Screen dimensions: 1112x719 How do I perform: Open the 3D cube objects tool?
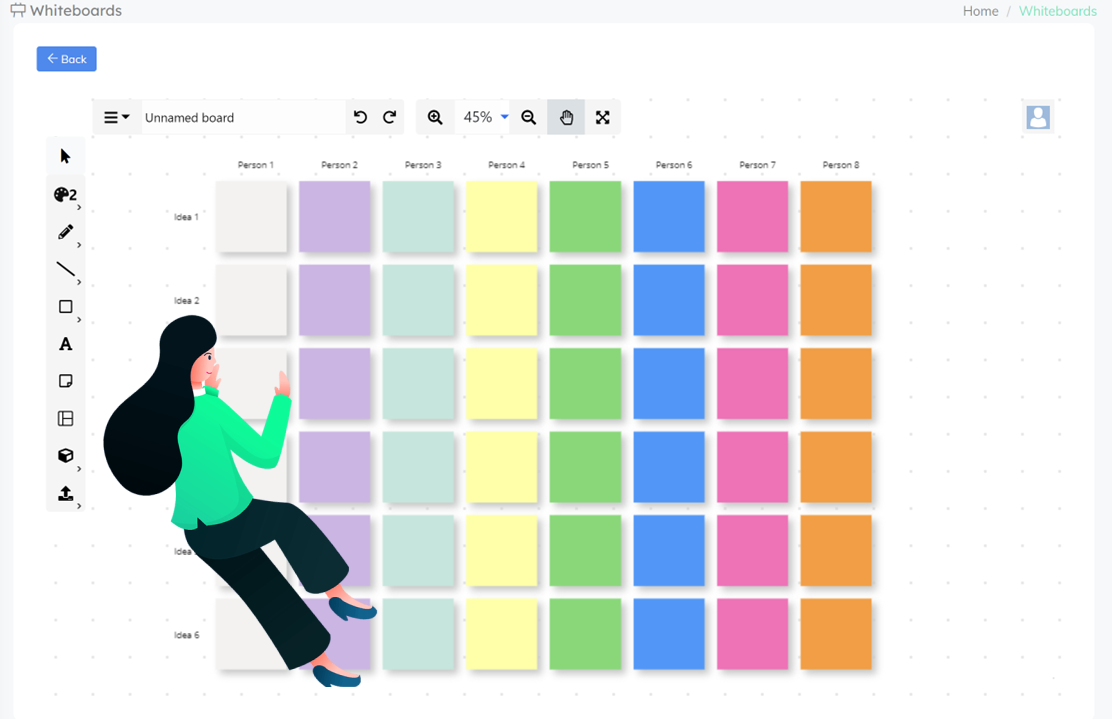(65, 456)
